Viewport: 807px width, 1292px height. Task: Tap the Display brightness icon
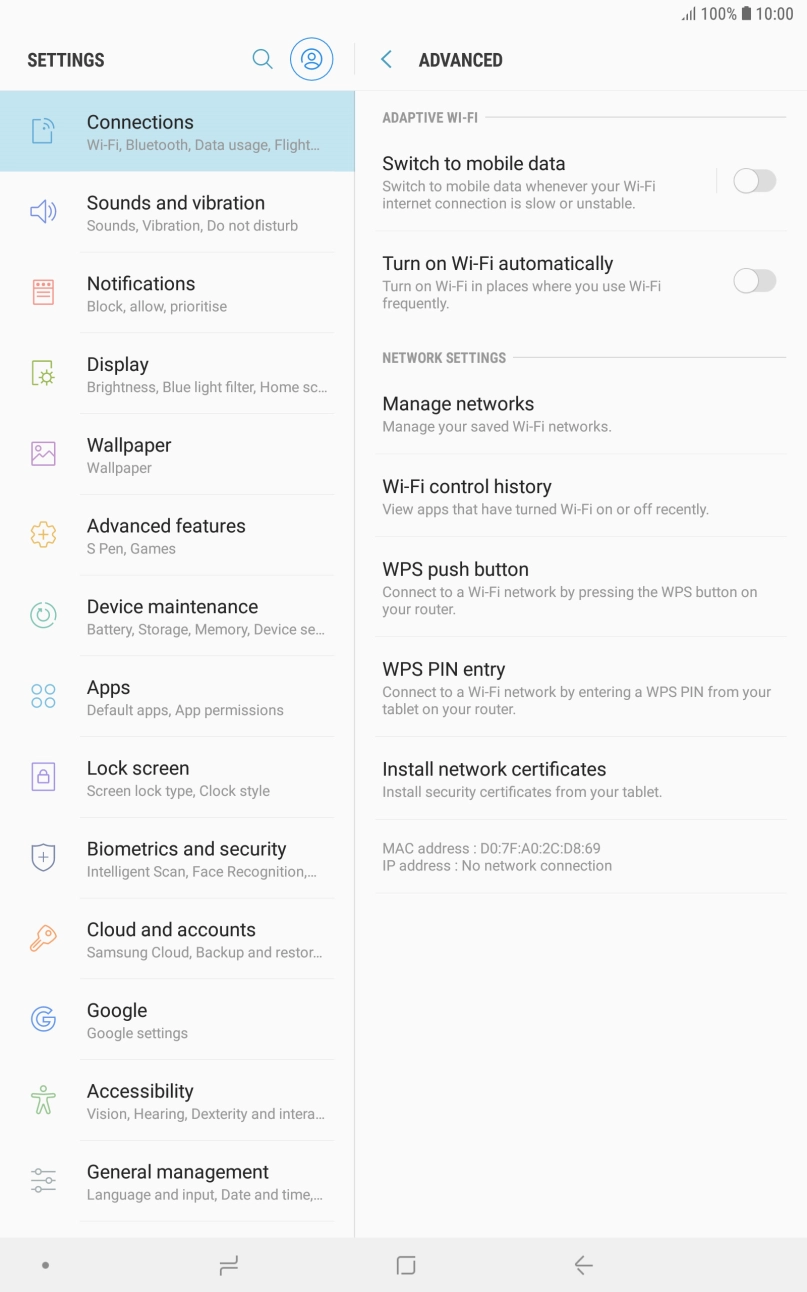tap(43, 374)
